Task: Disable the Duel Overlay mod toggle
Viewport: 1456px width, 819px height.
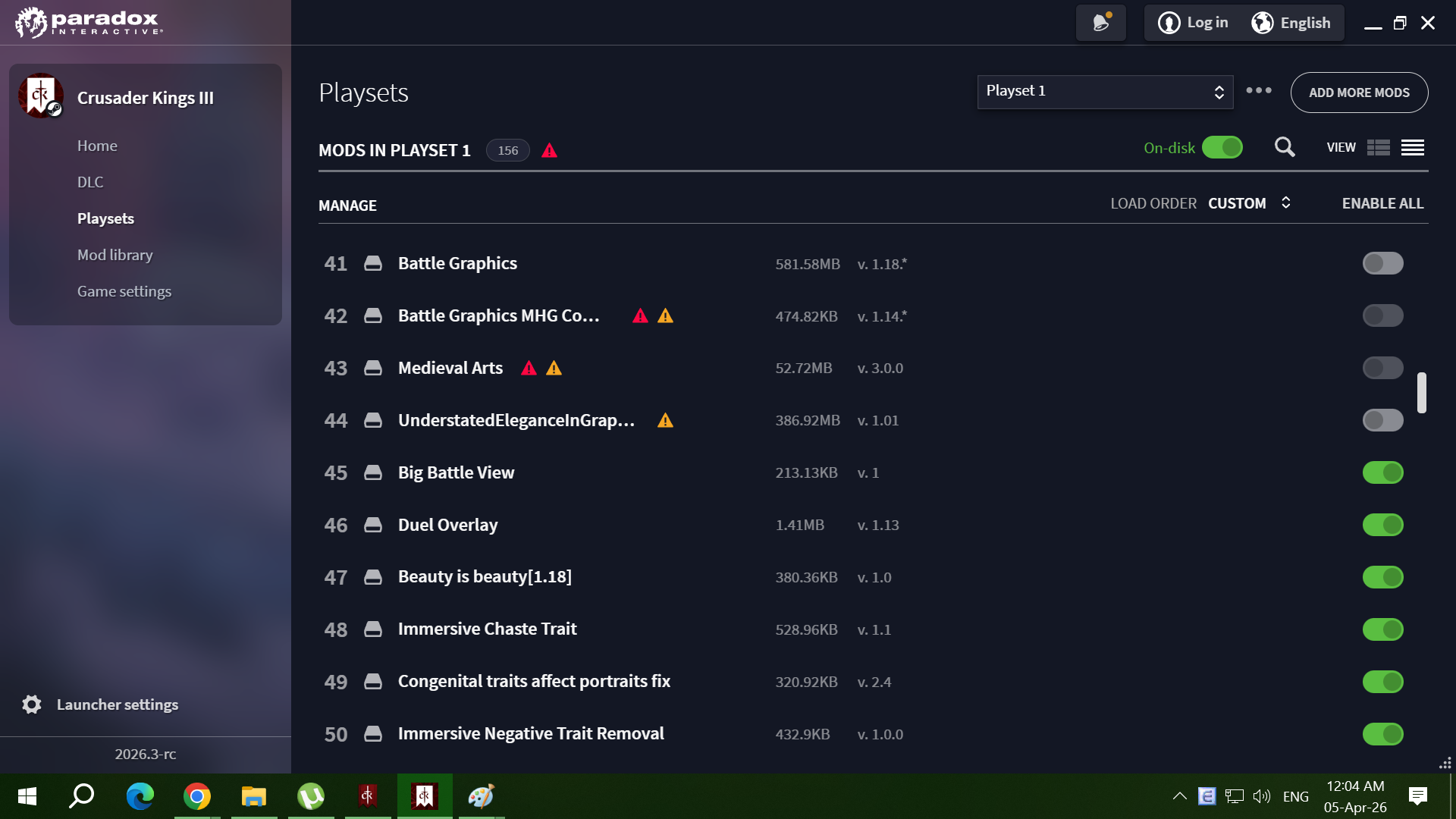Action: coord(1383,526)
